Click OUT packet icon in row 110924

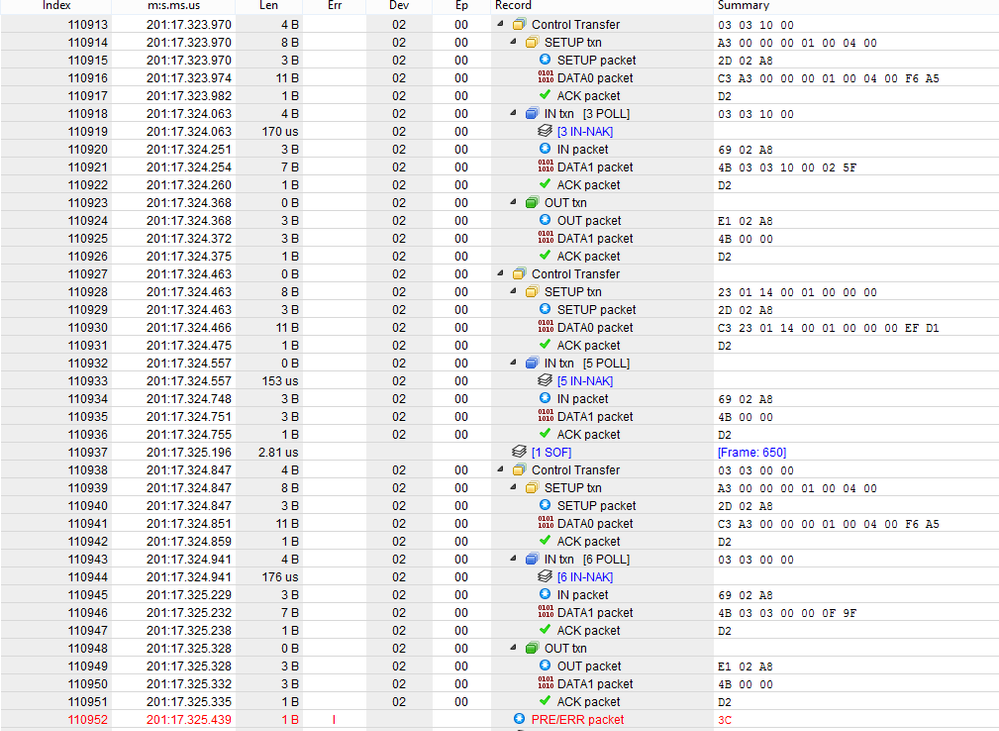[x=545, y=220]
